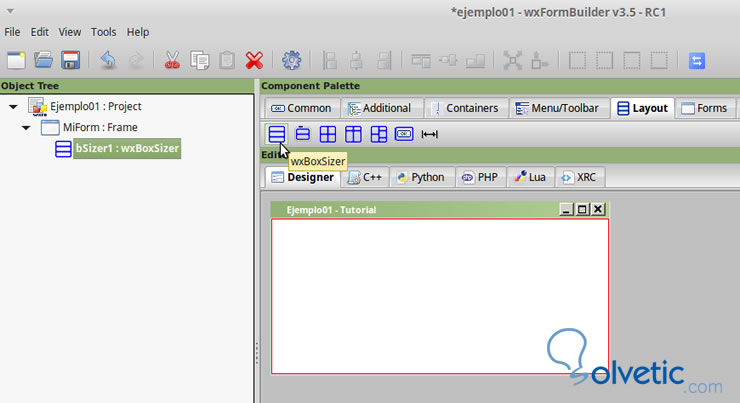
Task: Create a new project from the toolbar
Action: 16,60
